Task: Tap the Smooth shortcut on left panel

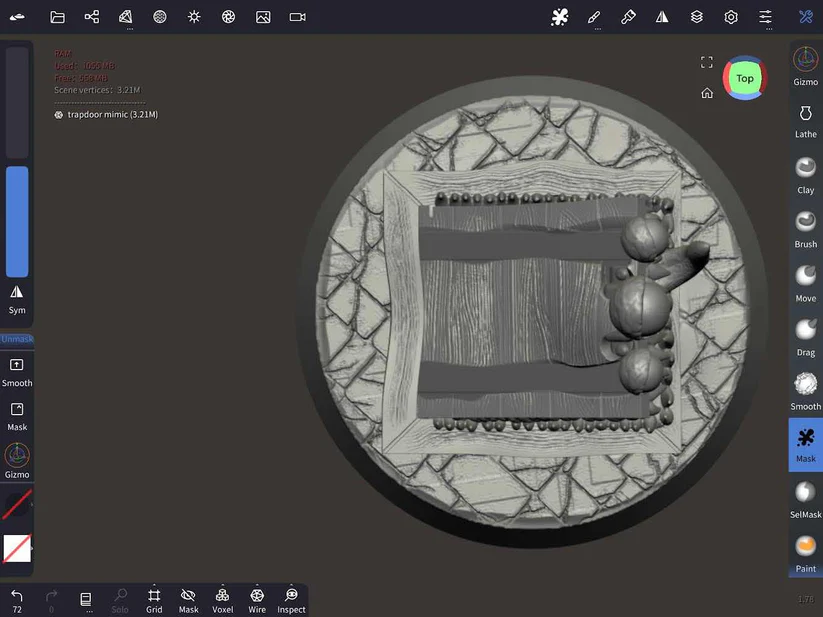Action: point(17,373)
